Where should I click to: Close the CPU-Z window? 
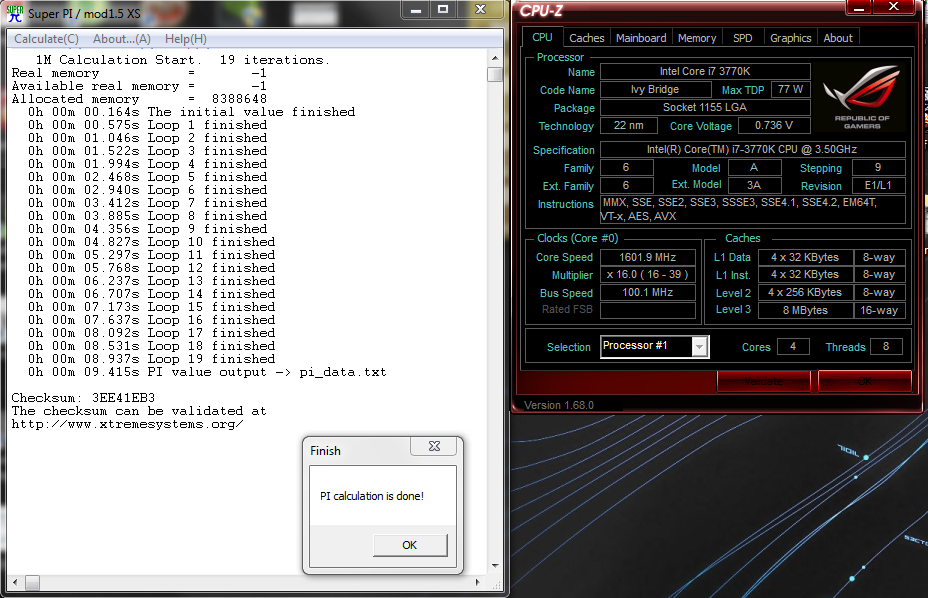pyautogui.click(x=894, y=7)
